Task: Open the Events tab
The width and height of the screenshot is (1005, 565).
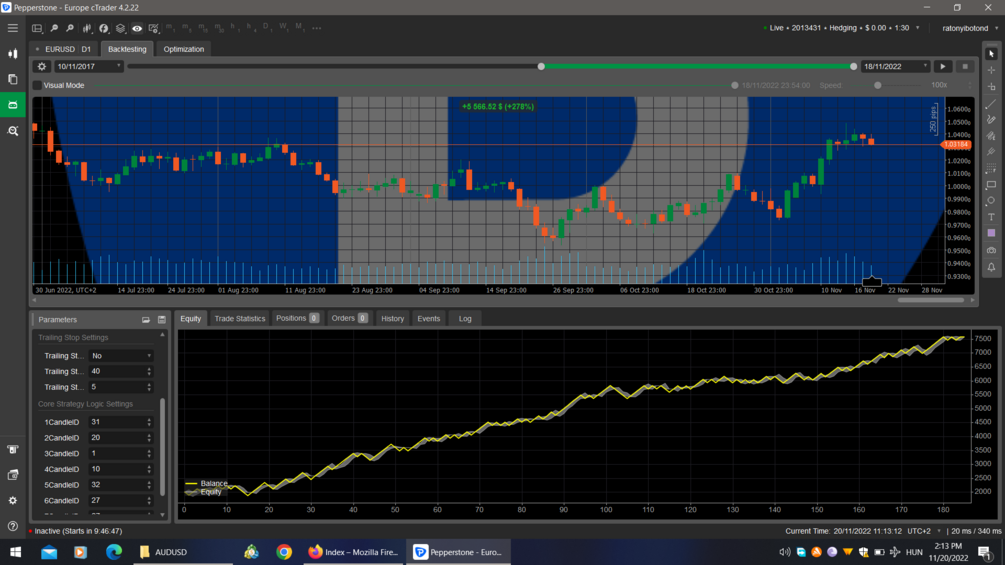Action: [428, 318]
